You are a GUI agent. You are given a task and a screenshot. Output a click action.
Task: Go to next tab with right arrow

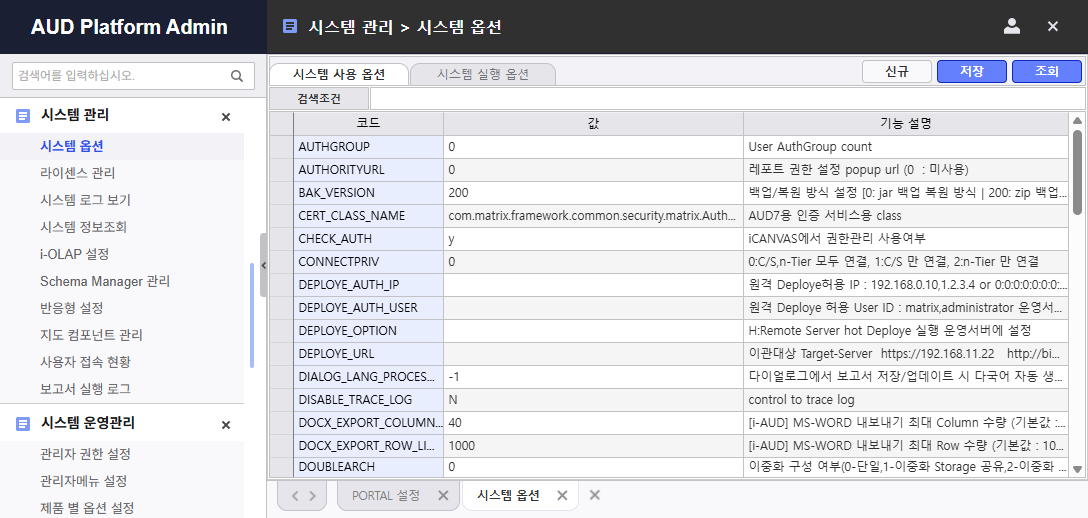coord(312,495)
